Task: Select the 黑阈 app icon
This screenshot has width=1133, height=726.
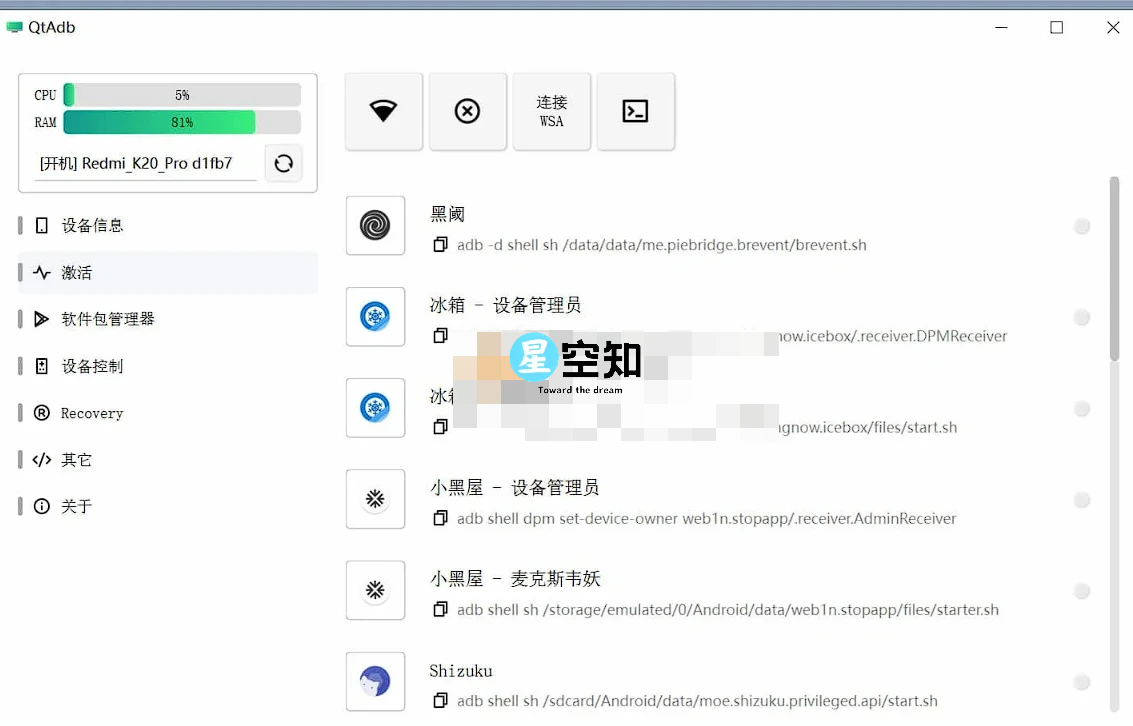Action: [x=374, y=225]
